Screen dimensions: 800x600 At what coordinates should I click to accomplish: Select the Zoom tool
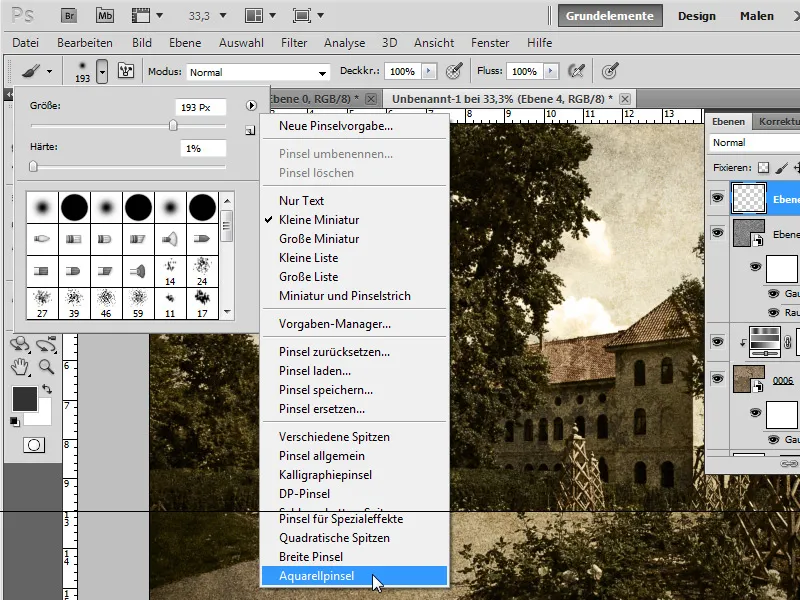[x=46, y=366]
